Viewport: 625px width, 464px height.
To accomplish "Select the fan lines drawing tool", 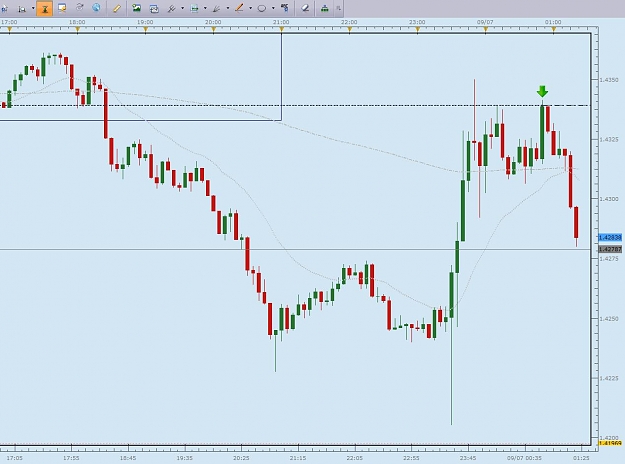I will (216, 8).
